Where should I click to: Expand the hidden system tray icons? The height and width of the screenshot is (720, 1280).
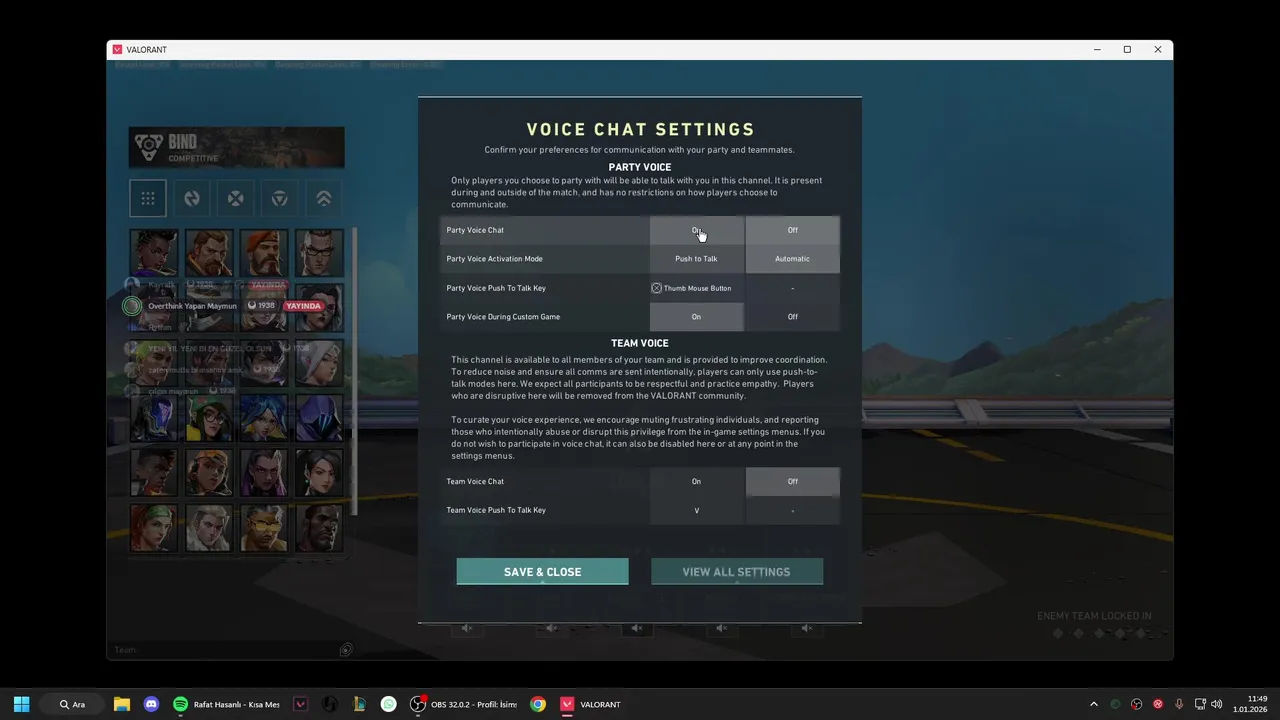[x=1093, y=704]
